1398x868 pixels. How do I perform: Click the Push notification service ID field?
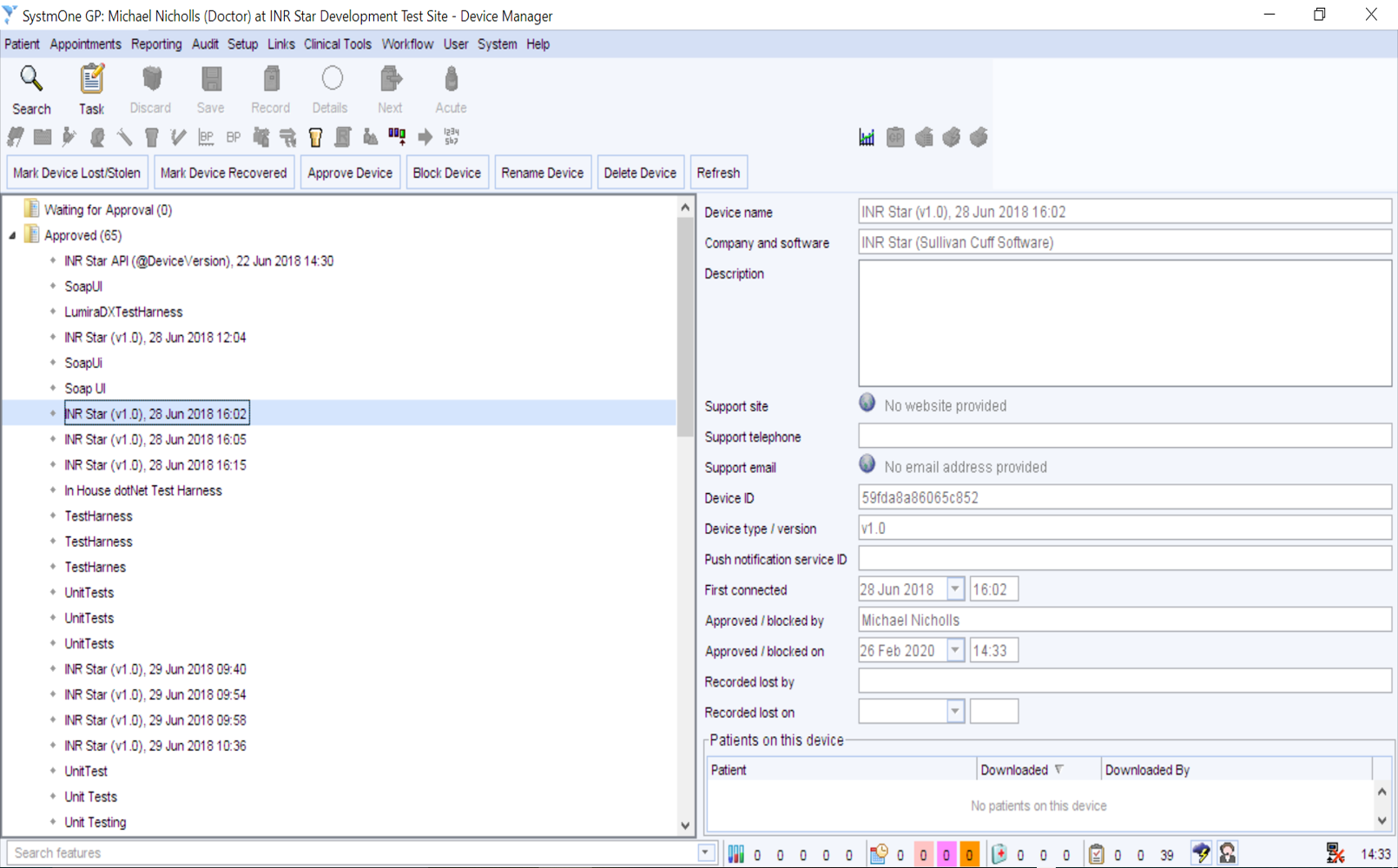(x=1124, y=558)
